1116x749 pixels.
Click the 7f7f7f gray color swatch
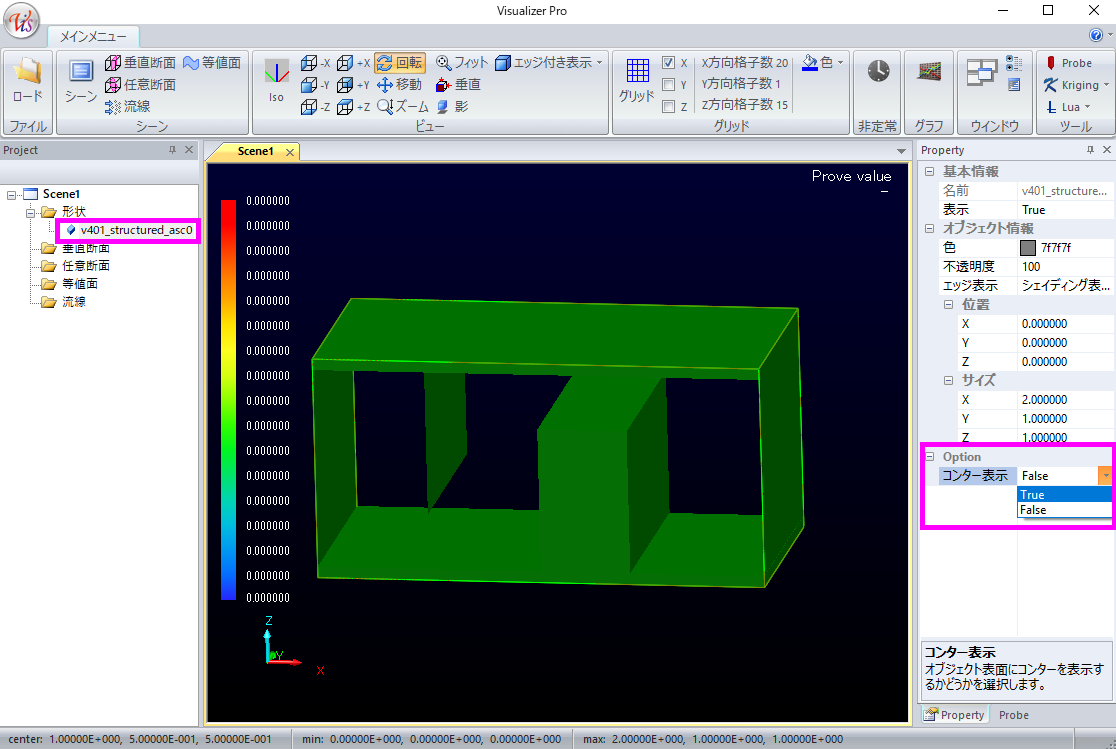pos(1027,248)
